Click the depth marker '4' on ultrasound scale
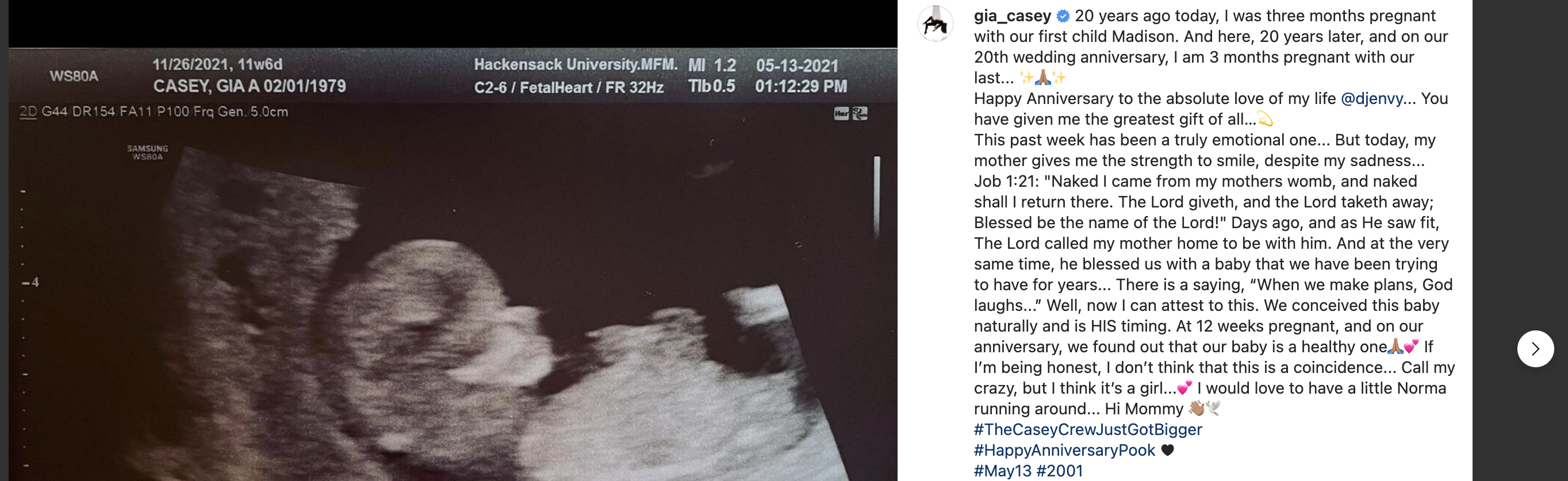 (x=34, y=282)
